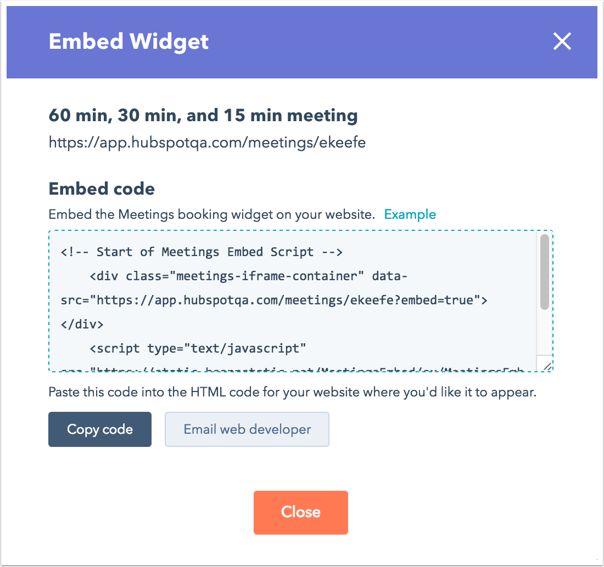Click the Embed code section heading
This screenshot has height=567, width=604.
[102, 189]
